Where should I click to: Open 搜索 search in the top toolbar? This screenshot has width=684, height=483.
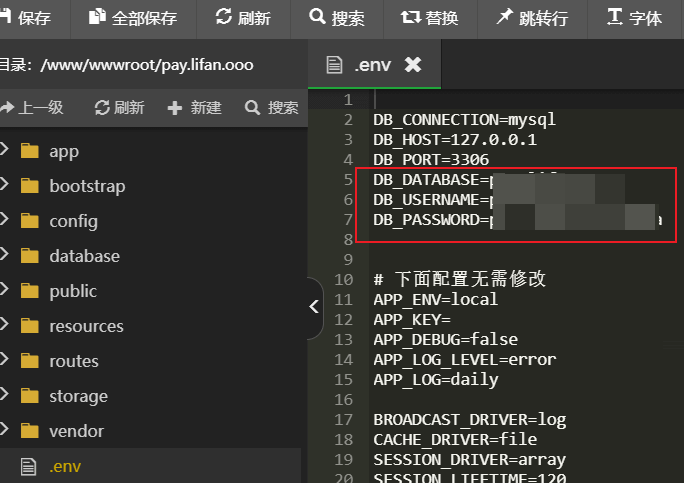(x=337, y=18)
